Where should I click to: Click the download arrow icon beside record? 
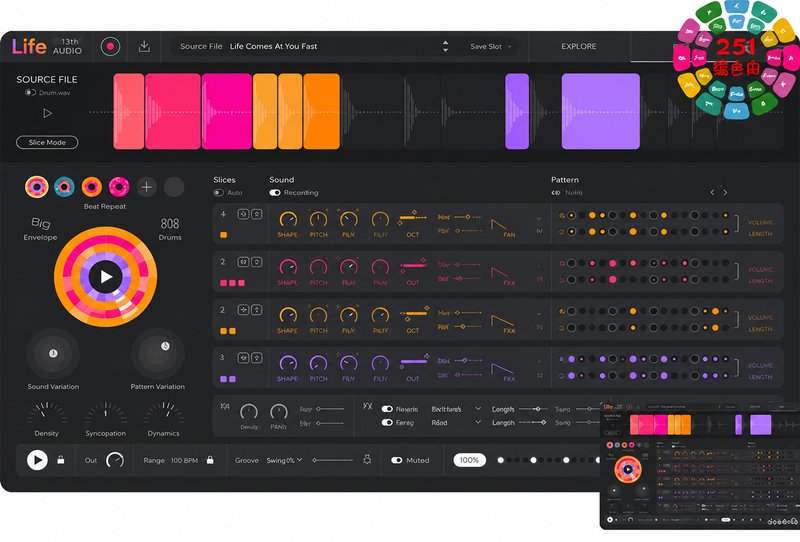click(x=144, y=46)
